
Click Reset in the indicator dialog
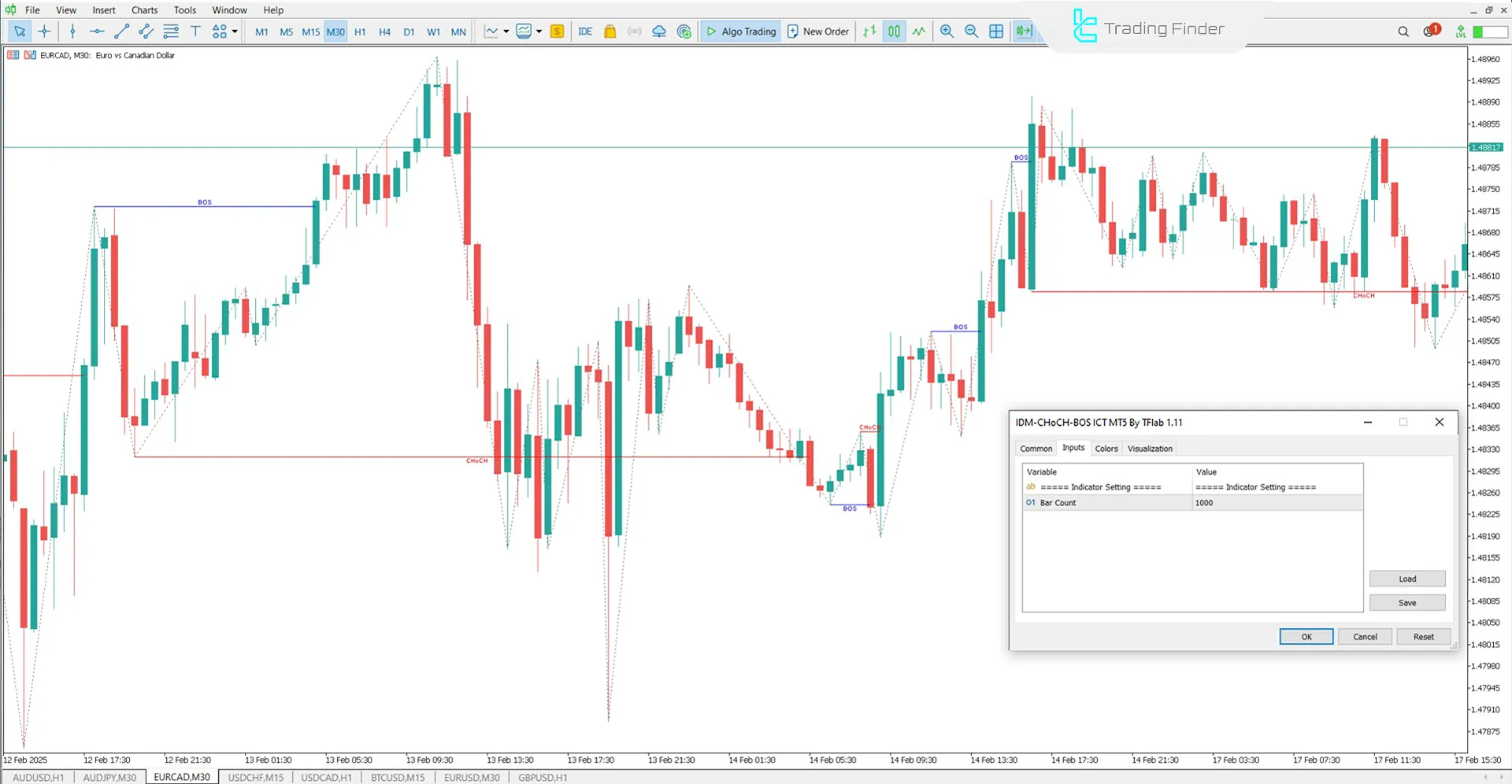pos(1423,636)
